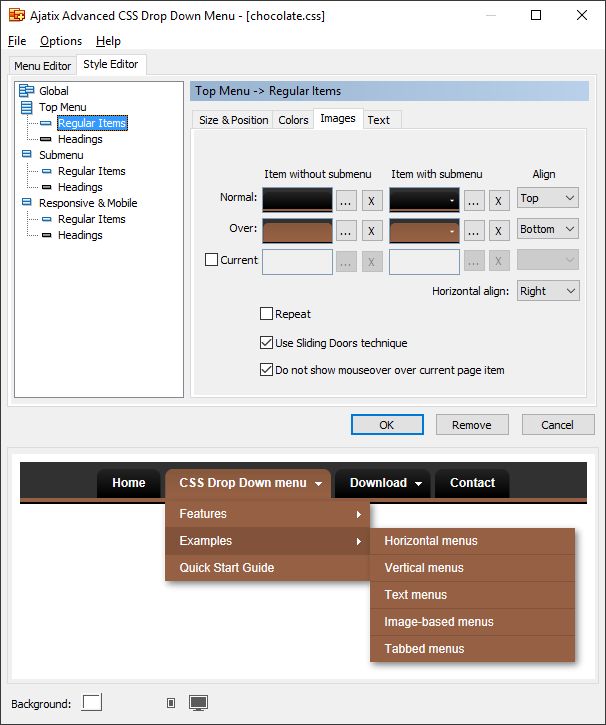Click icon beside Responsive Headings

47,235
